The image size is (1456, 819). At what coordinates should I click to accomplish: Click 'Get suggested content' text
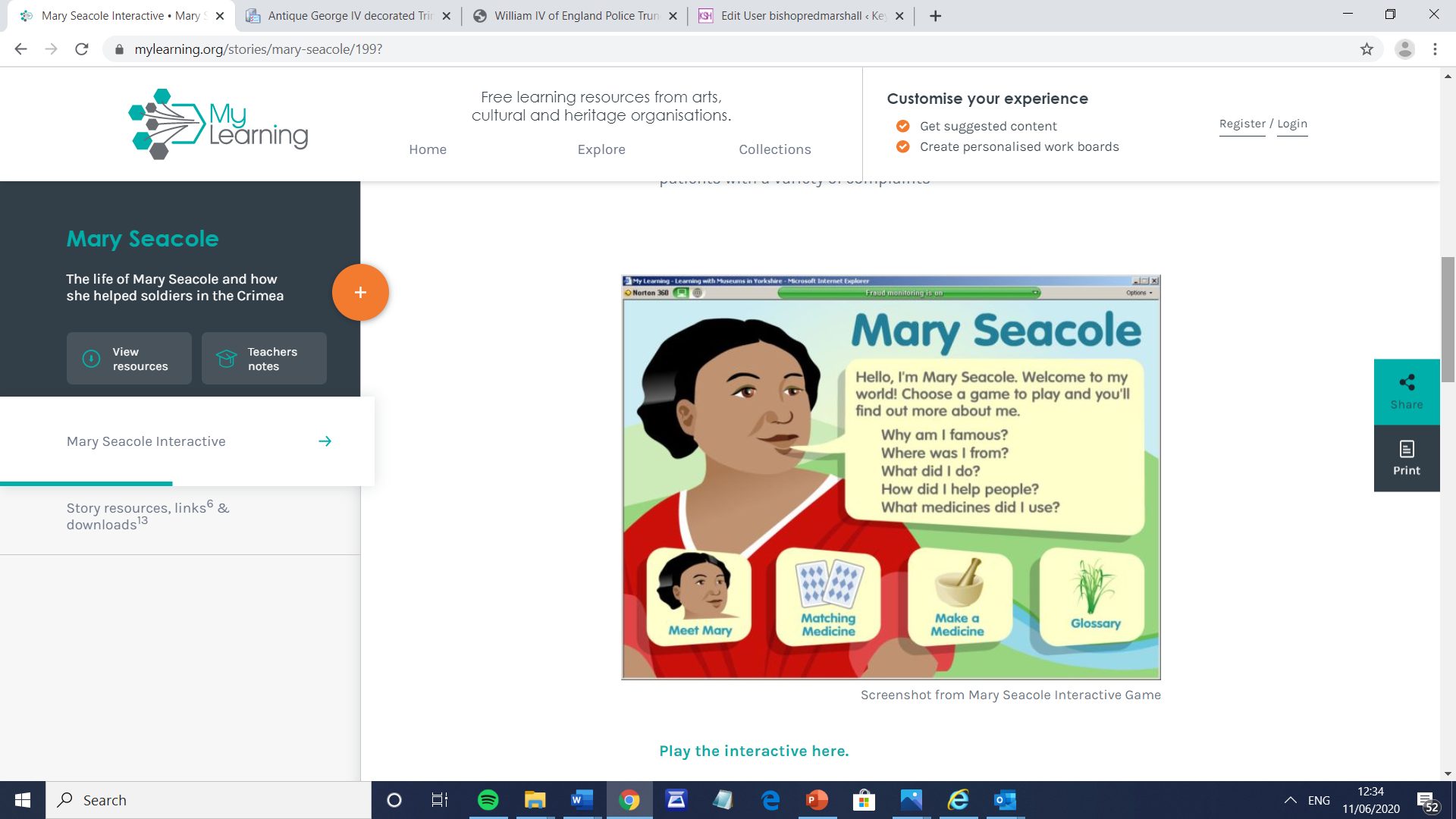pos(988,126)
